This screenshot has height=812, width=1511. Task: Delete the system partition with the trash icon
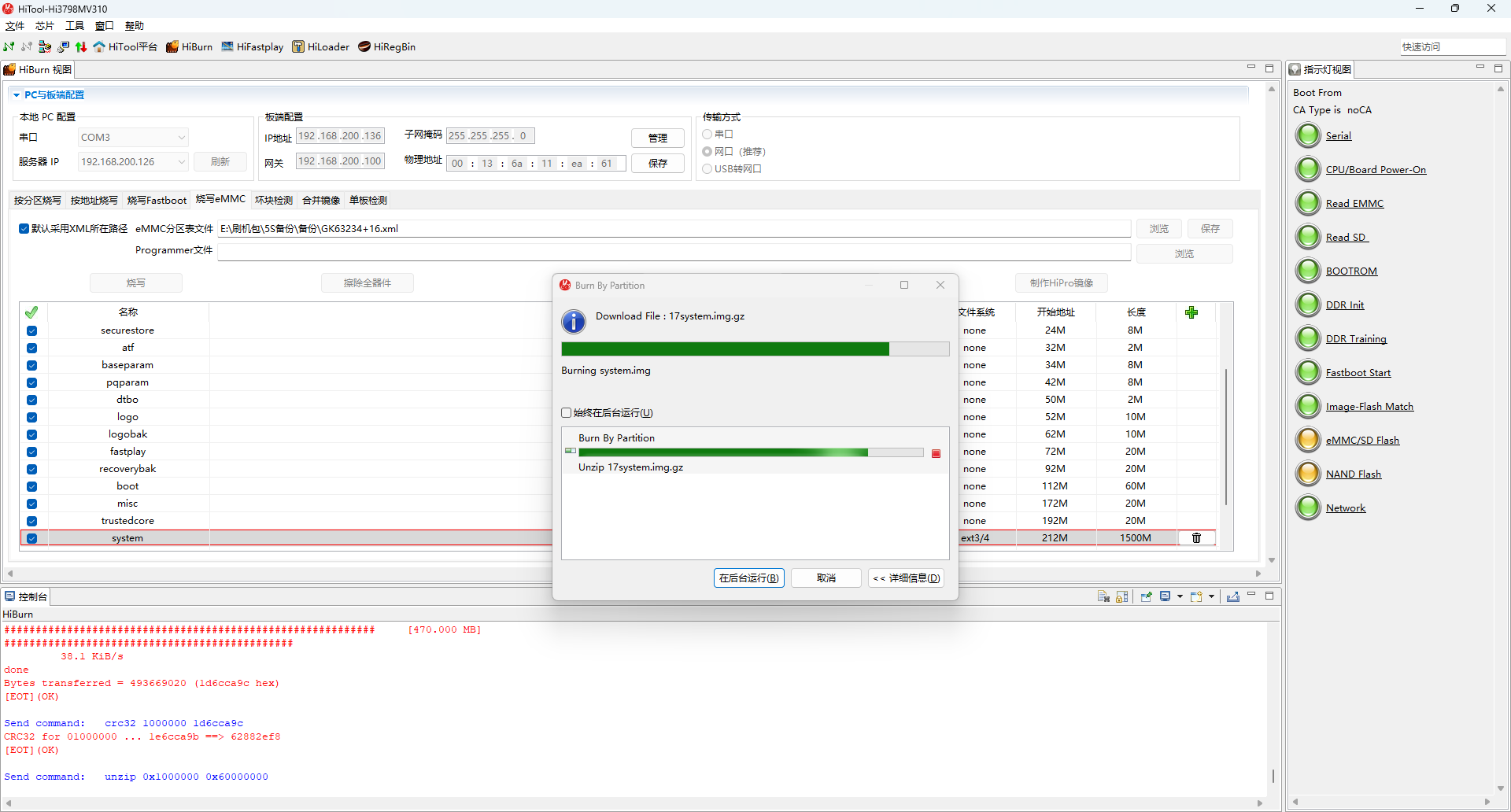[1196, 538]
